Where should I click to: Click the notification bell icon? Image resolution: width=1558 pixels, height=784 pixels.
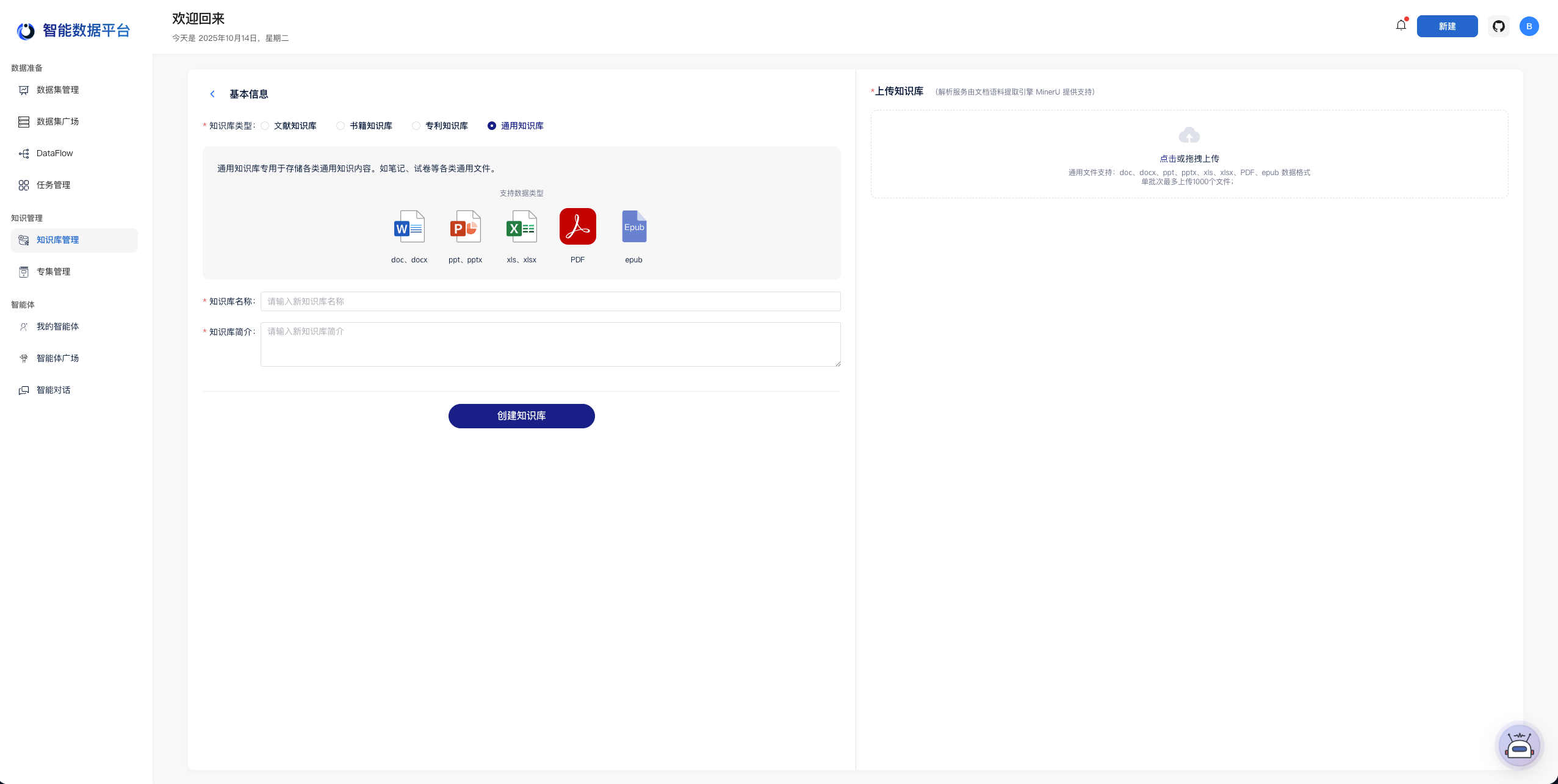point(1401,26)
